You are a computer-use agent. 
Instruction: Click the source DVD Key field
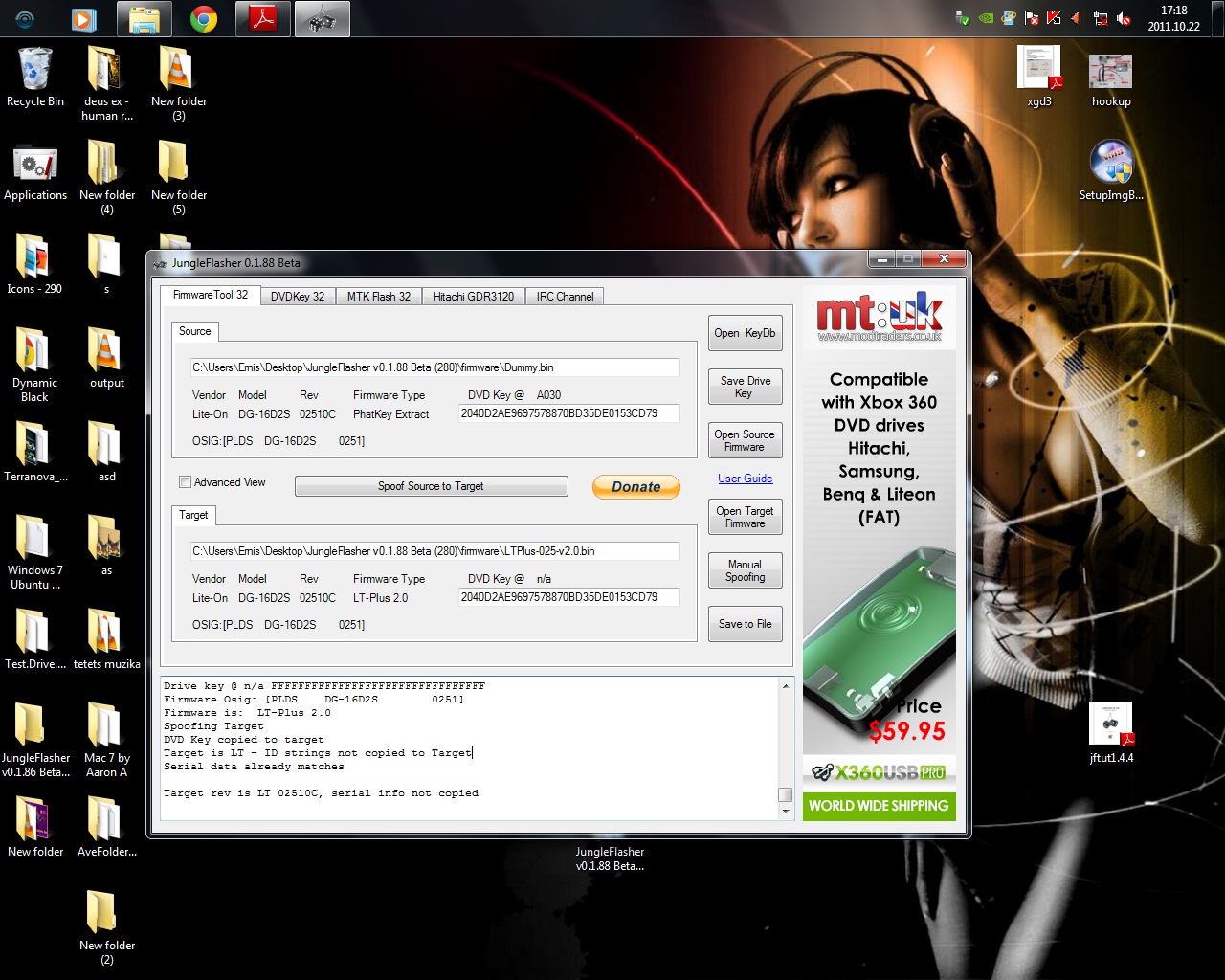coord(569,413)
